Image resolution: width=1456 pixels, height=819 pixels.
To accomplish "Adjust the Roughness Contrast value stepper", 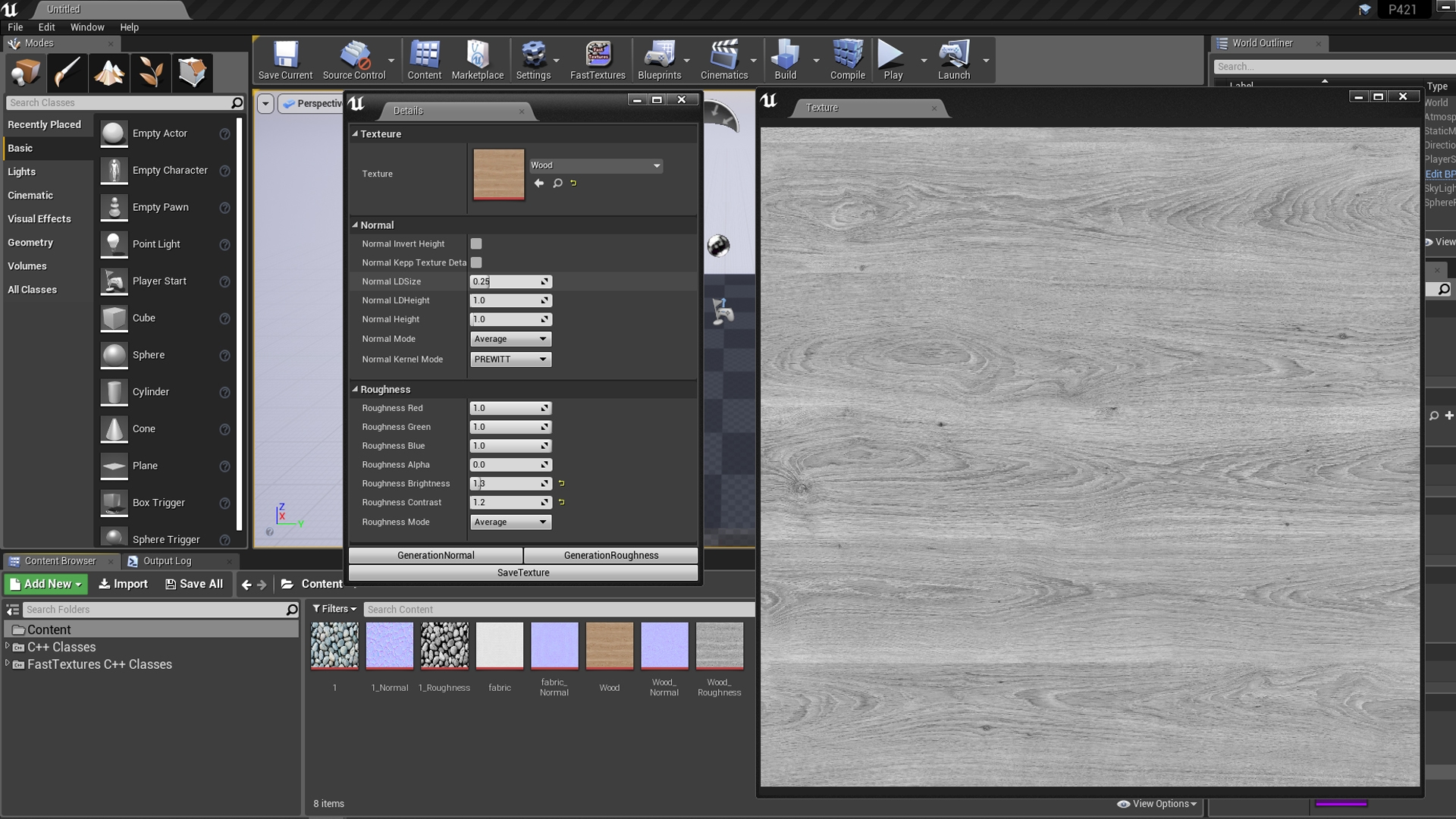I will point(544,502).
